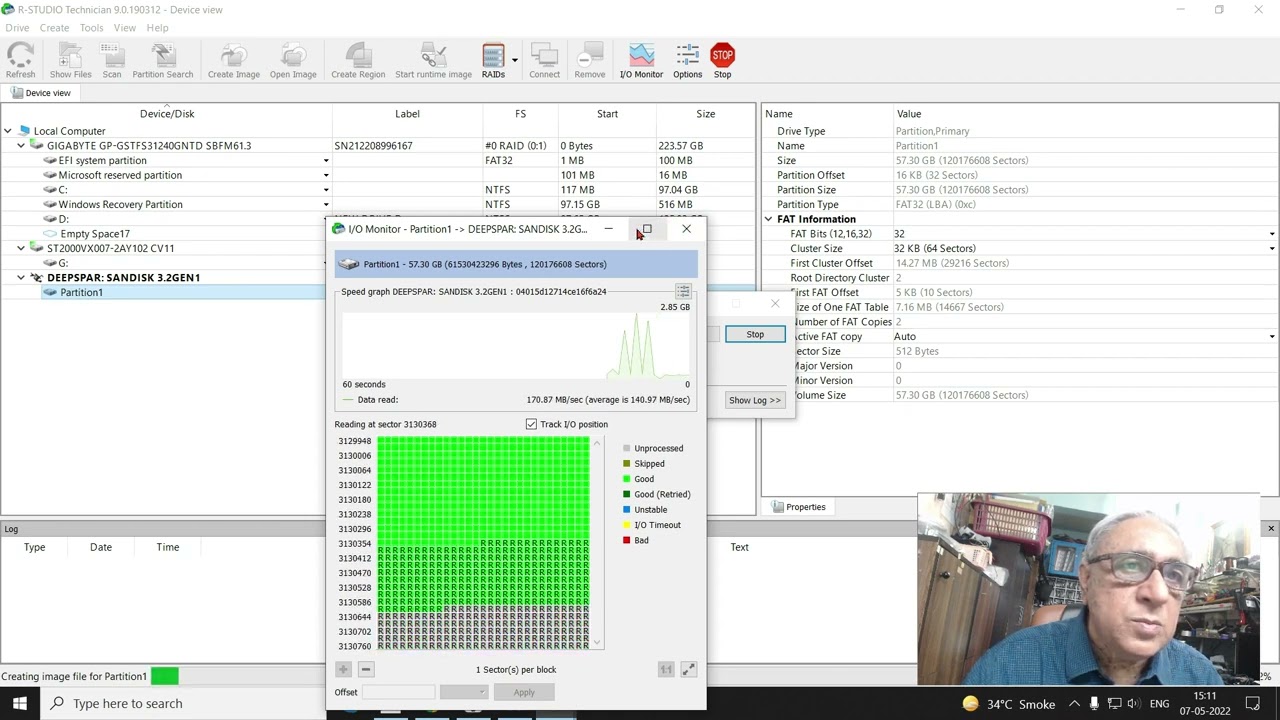Select the Properties tab
This screenshot has width=1280, height=720.
coord(798,507)
